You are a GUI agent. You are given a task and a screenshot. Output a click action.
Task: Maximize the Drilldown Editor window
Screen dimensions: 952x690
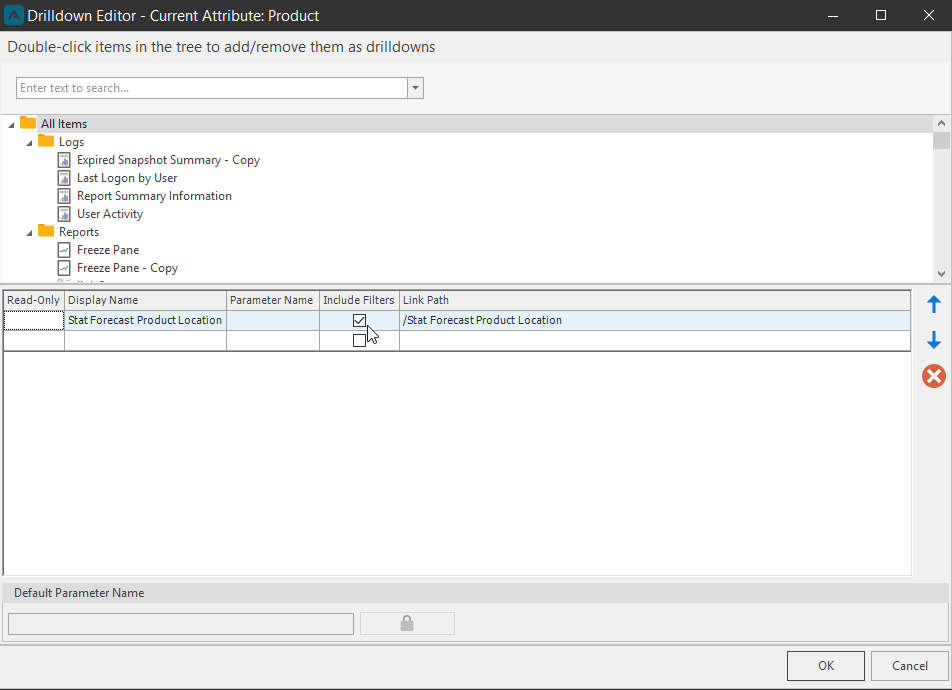point(881,15)
